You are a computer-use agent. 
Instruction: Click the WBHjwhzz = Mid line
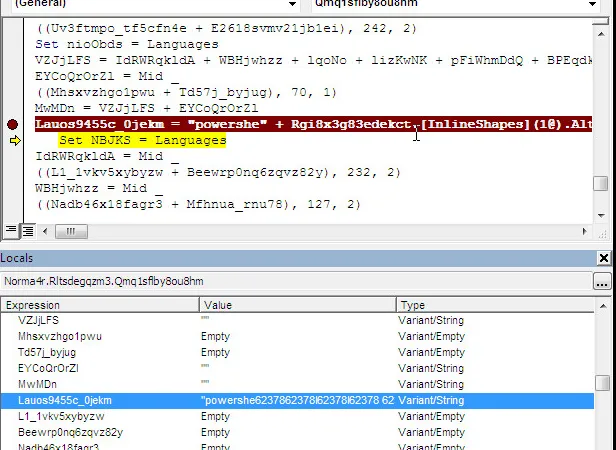pyautogui.click(x=99, y=188)
